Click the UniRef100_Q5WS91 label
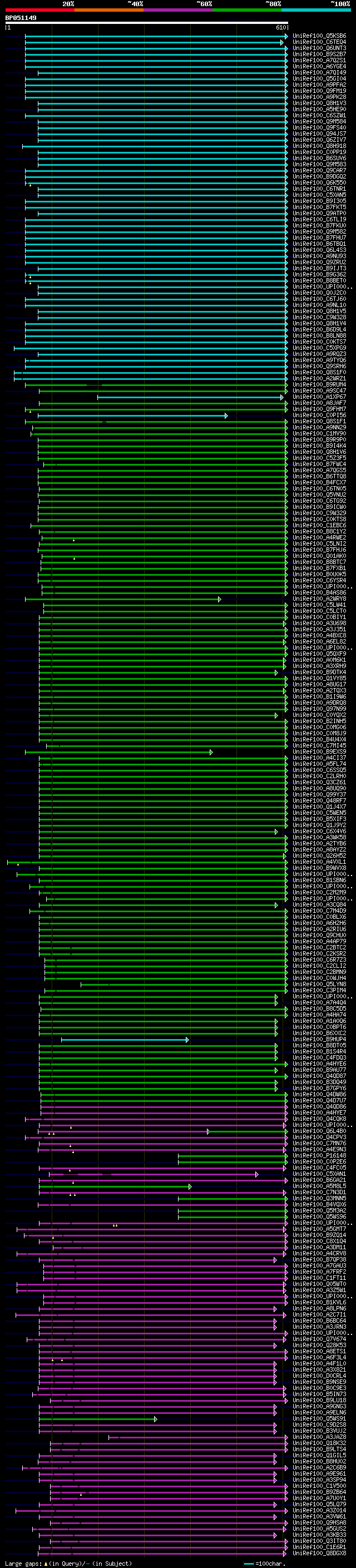356x1568 pixels. pyautogui.click(x=319, y=1419)
